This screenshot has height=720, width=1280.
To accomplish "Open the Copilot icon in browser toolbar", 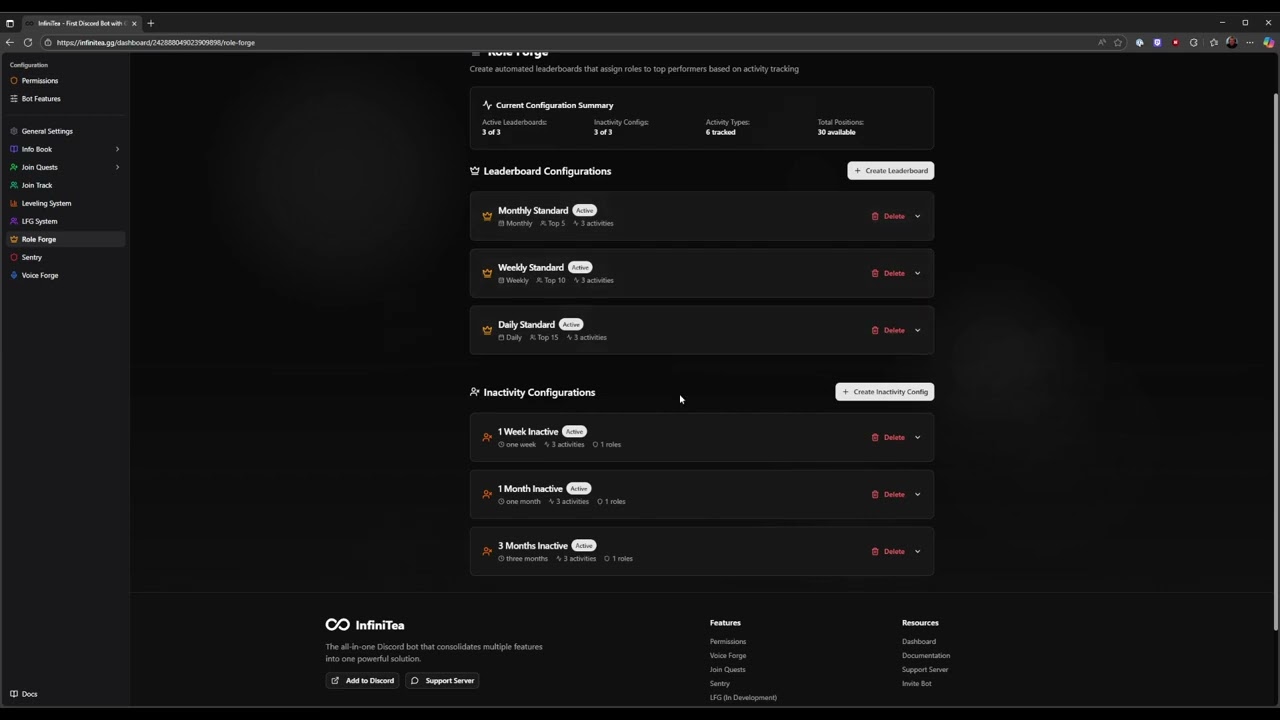I will pos(1268,43).
